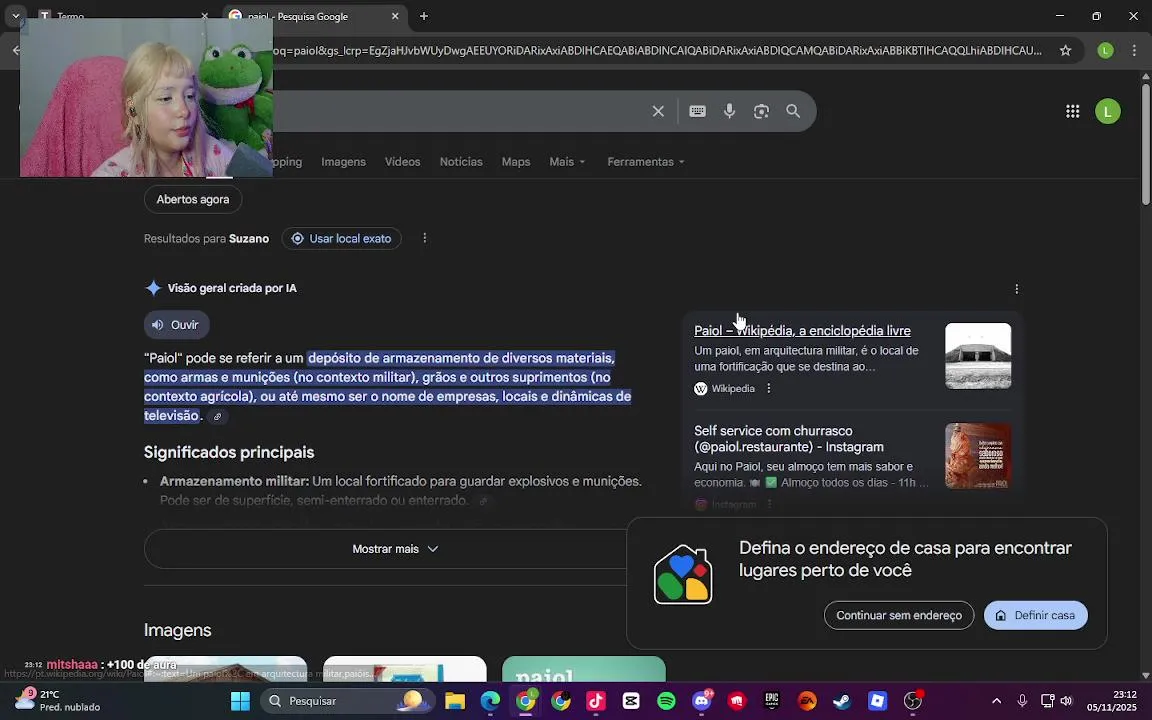Expand the Ferramentas dropdown

(646, 162)
